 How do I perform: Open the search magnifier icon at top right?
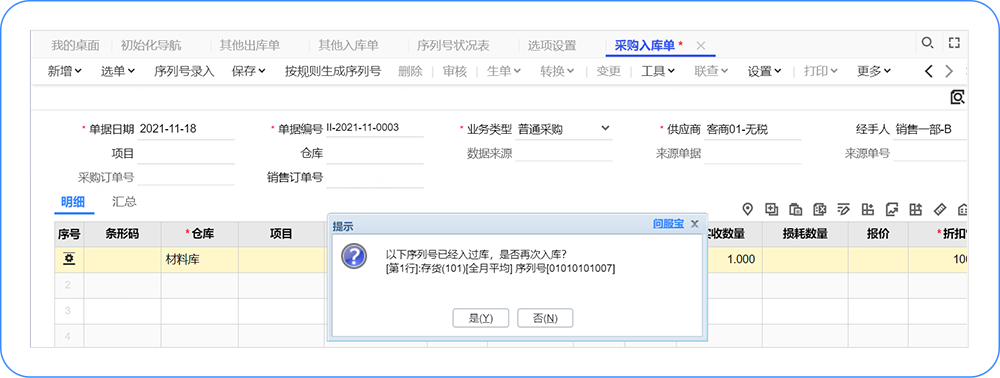927,43
